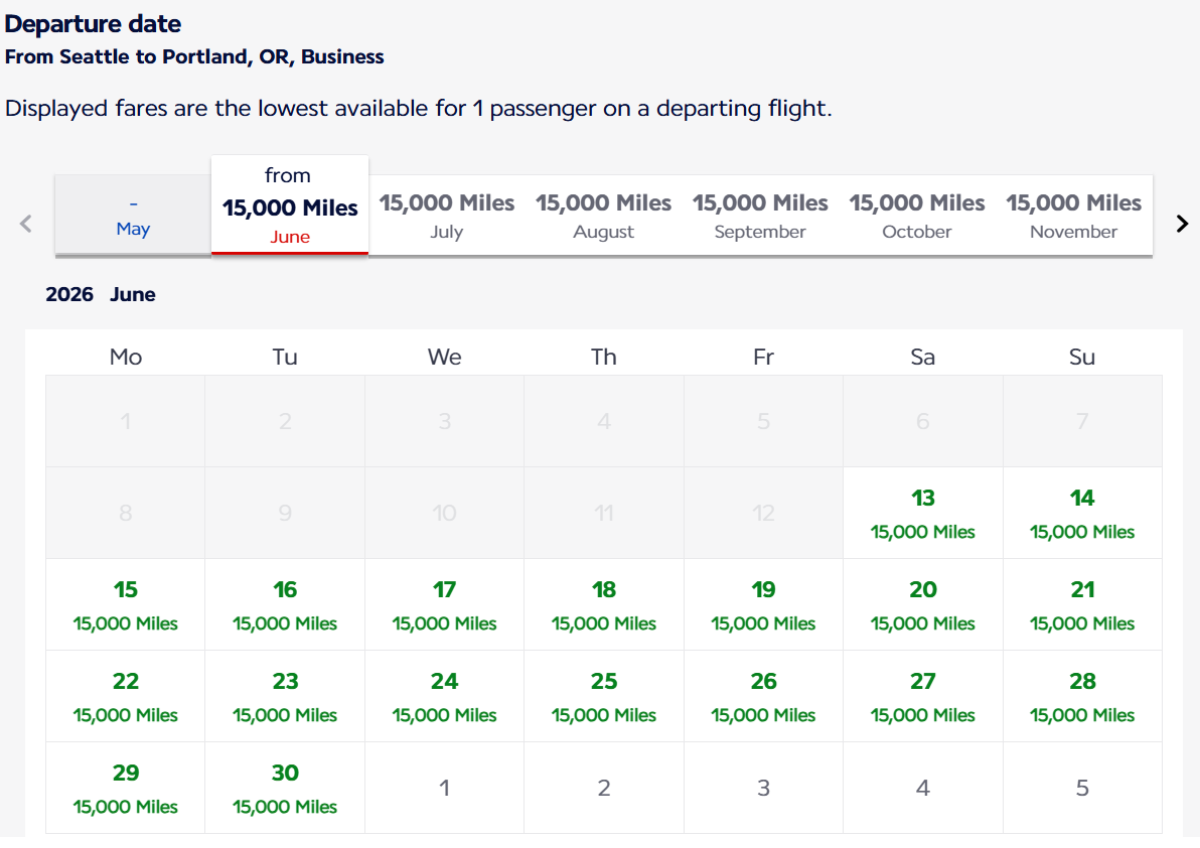Click the 'Sa' weekday header

click(923, 357)
